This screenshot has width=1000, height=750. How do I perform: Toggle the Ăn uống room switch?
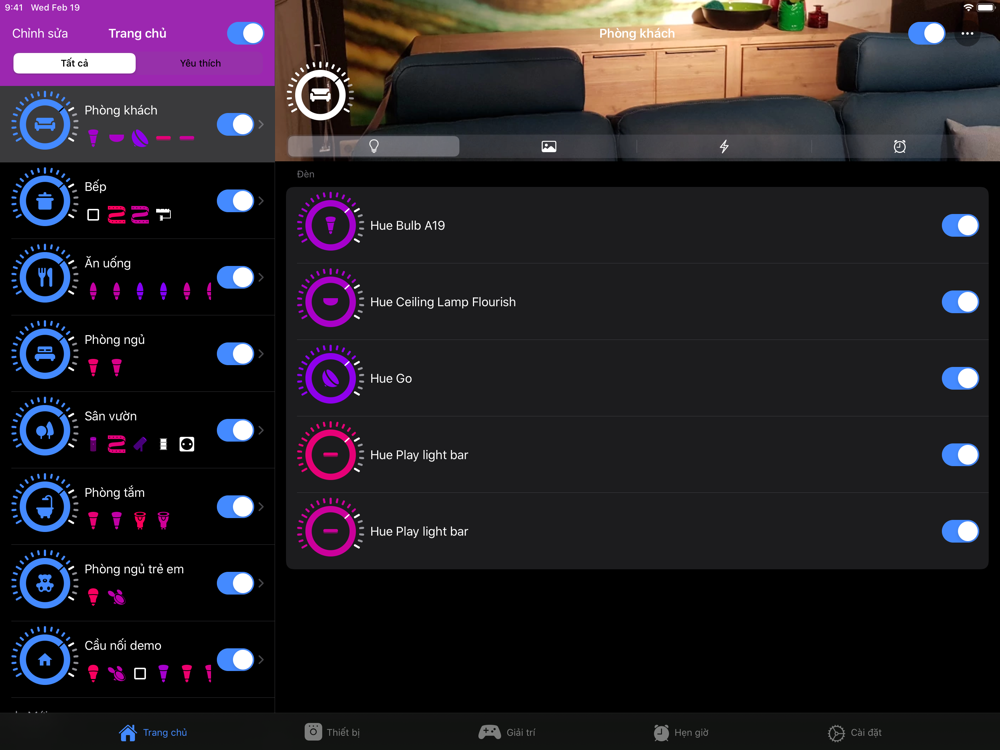click(x=235, y=277)
